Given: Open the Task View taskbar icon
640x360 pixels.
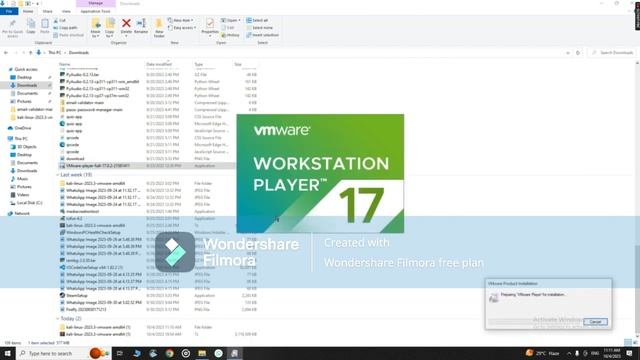Looking at the screenshot, I should (120, 353).
